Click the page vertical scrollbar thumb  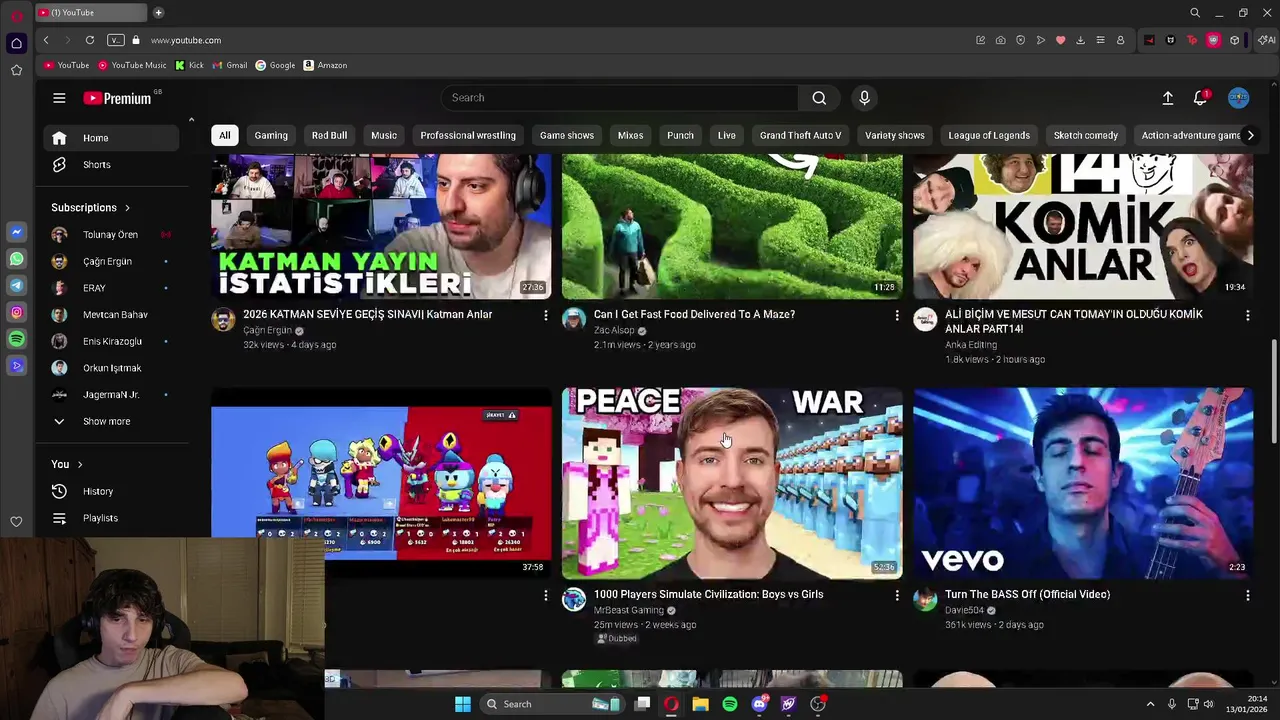click(1274, 390)
